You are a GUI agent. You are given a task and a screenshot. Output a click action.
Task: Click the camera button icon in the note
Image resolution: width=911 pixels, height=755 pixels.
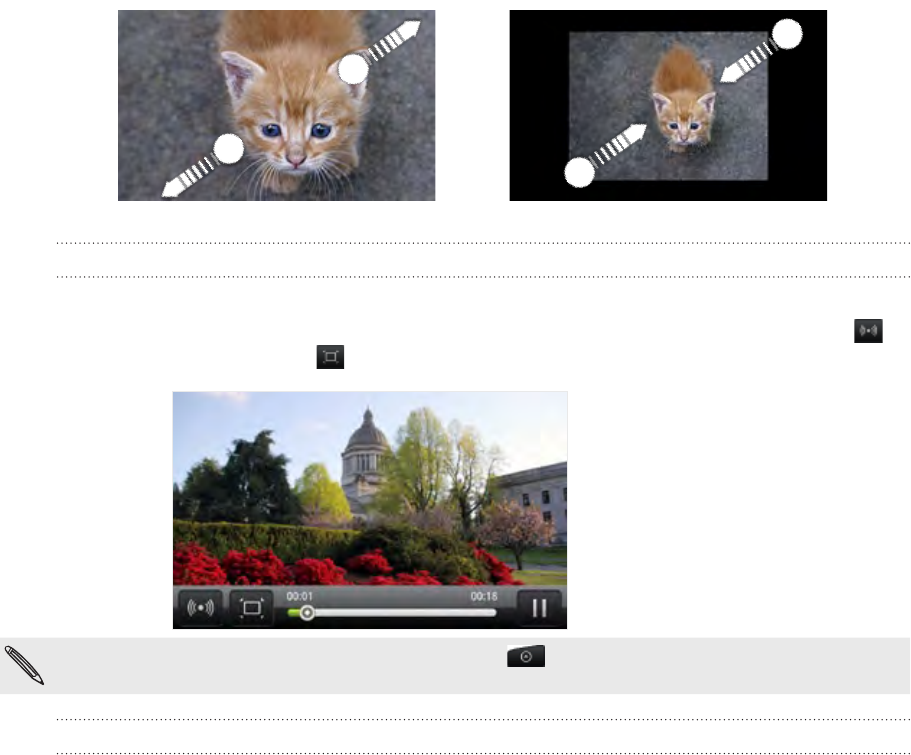[x=526, y=656]
